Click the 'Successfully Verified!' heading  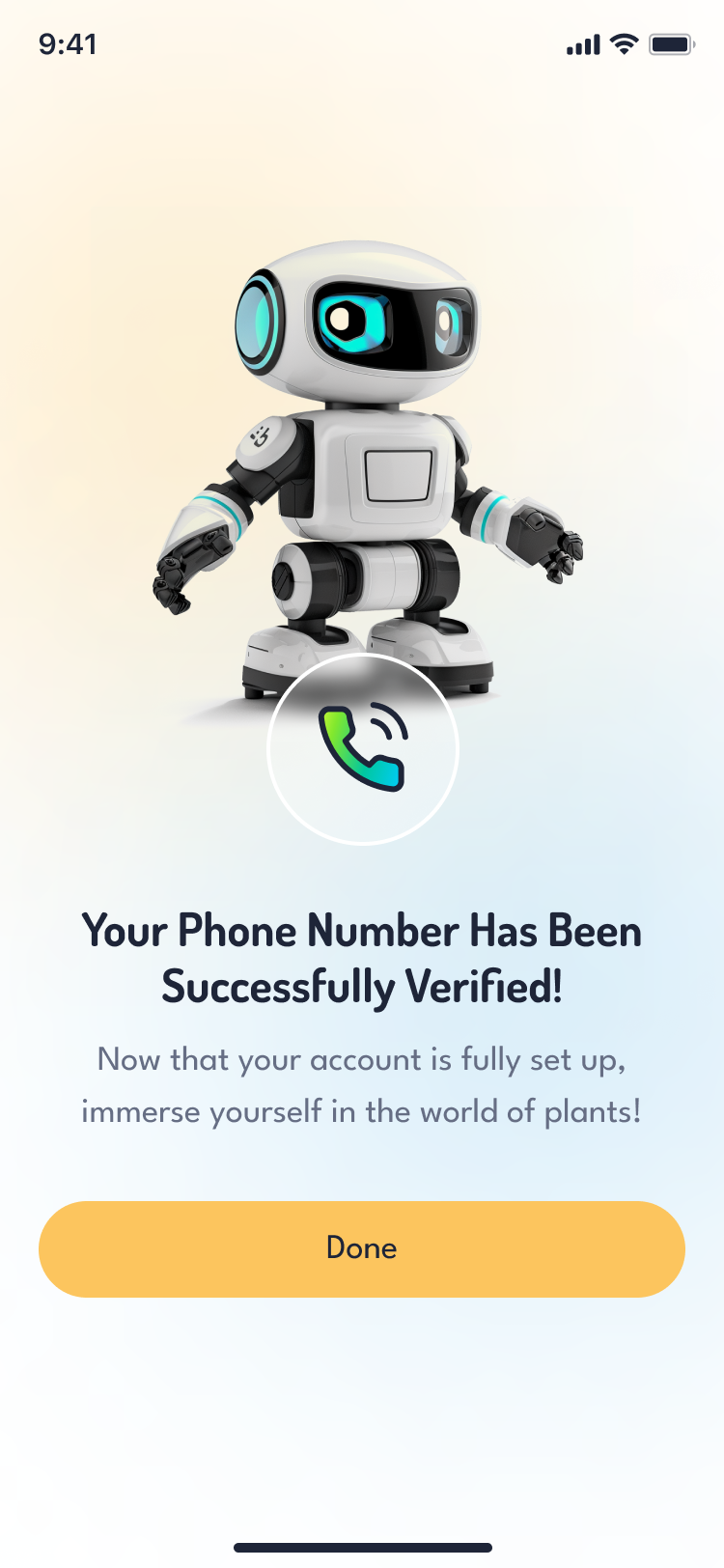tap(362, 987)
